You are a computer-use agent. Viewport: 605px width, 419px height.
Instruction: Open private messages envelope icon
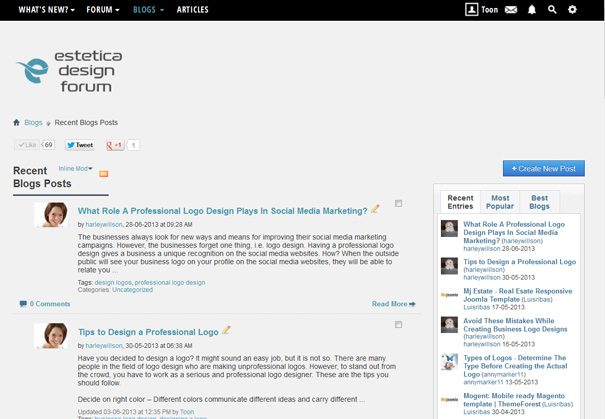coord(511,9)
